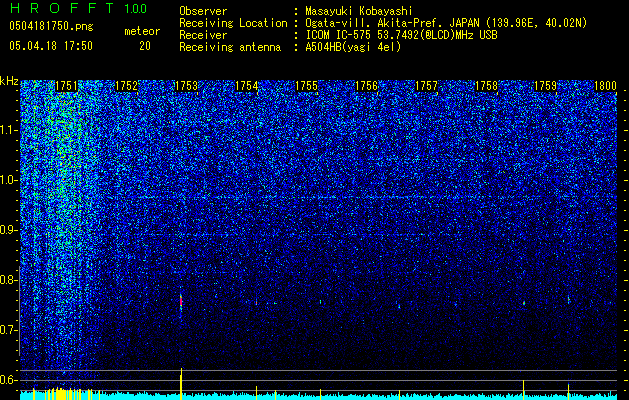Click the kHz axis unit label
The width and height of the screenshot is (629, 400).
[x=9, y=81]
